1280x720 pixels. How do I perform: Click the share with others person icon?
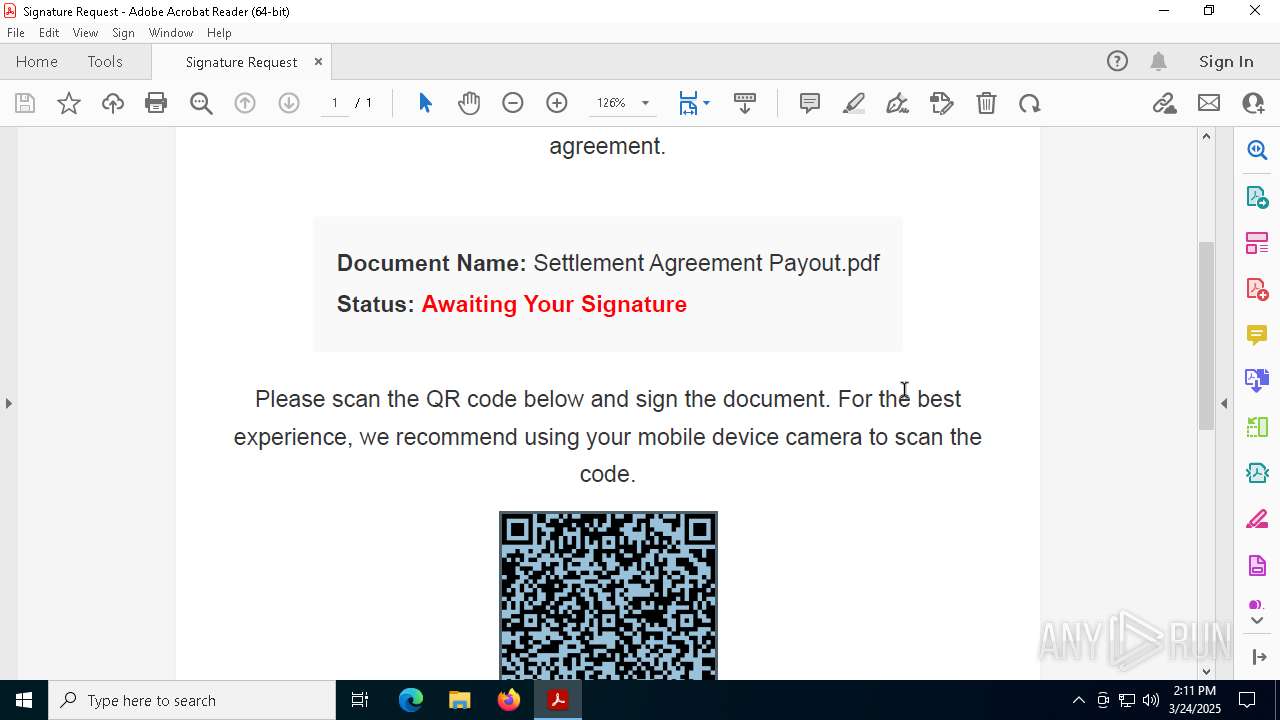click(x=1253, y=103)
